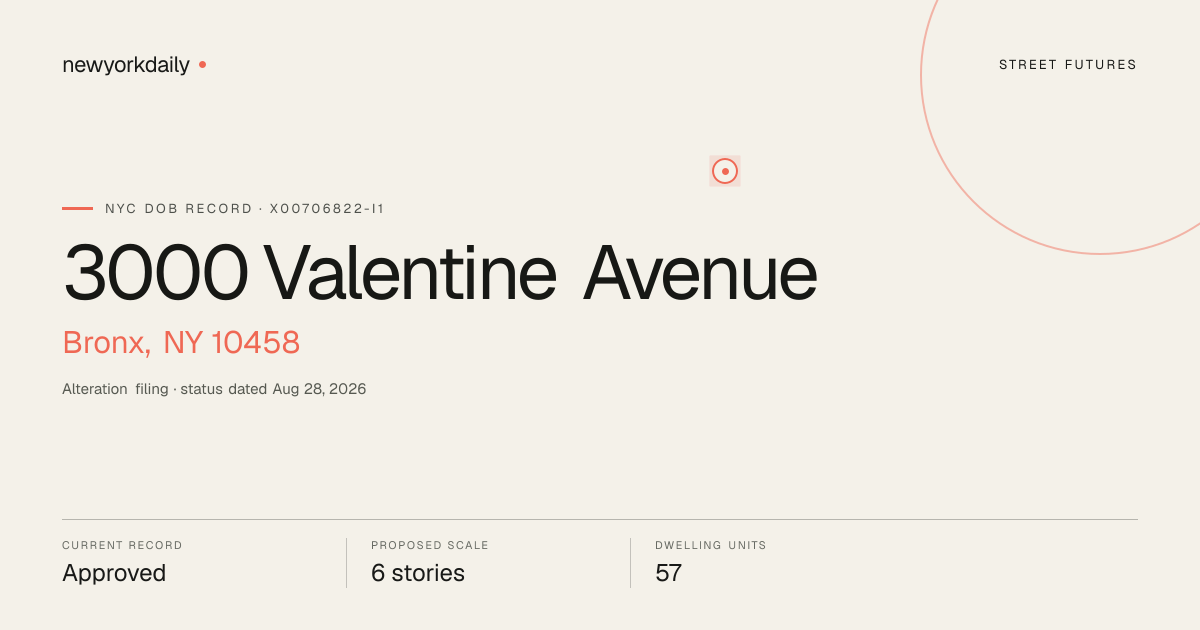The height and width of the screenshot is (630, 1200).
Task: Click the orange dash before NYC DOB
Action: 77,208
